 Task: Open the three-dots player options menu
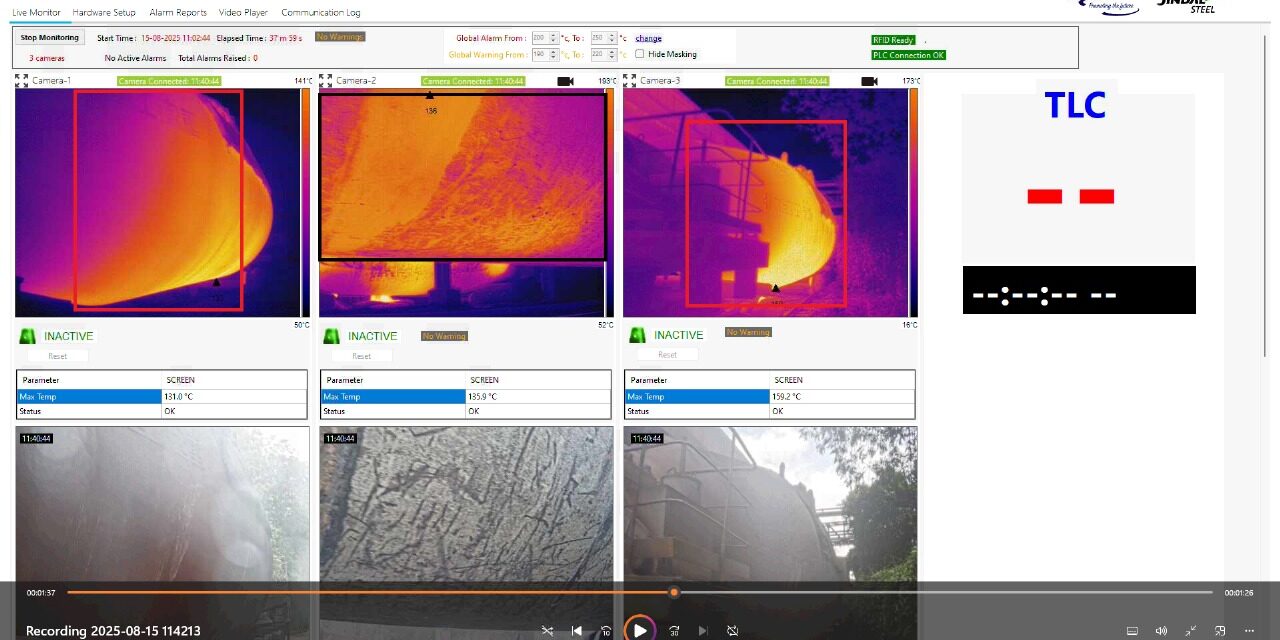(1249, 630)
